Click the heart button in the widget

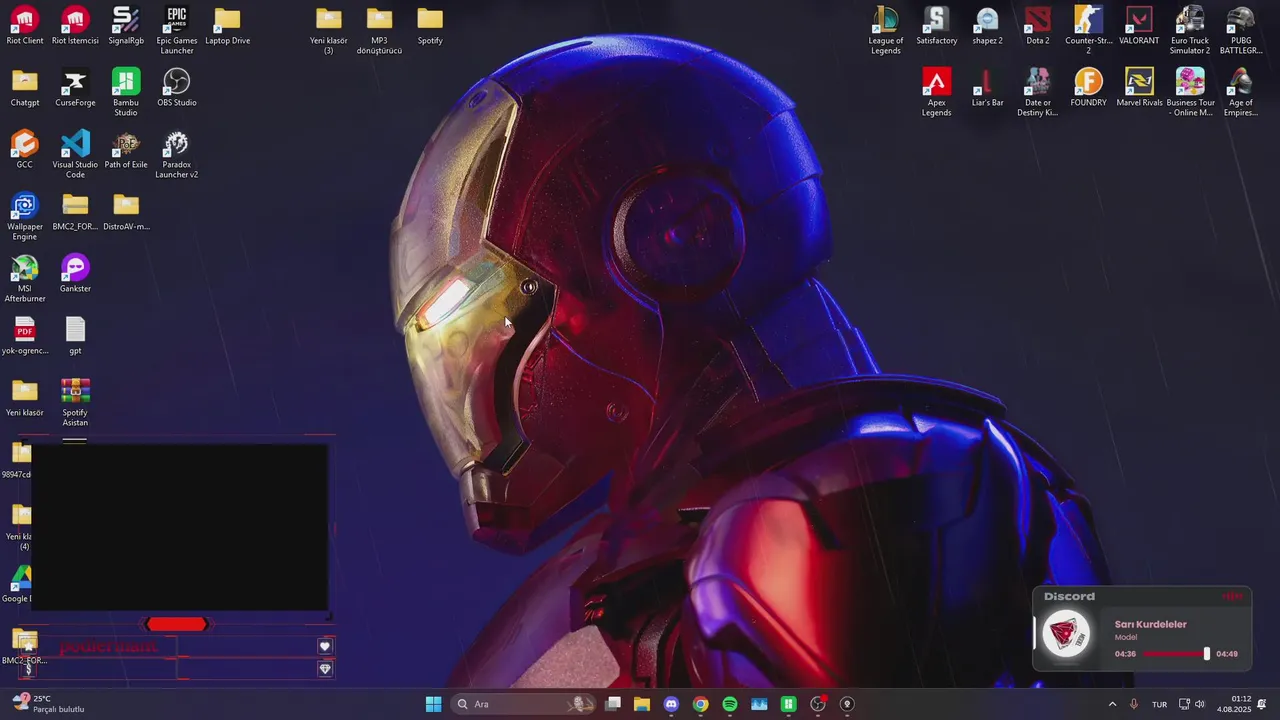324,647
